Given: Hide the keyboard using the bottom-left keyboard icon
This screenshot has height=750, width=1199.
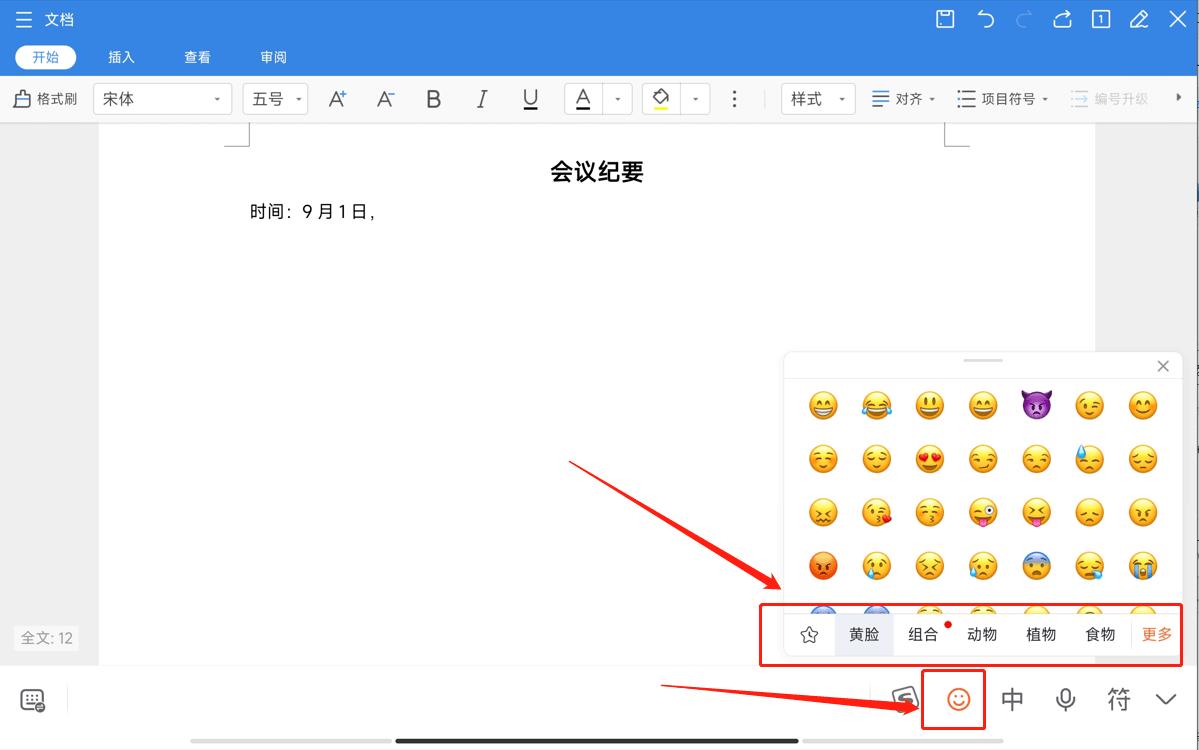Looking at the screenshot, I should click(x=34, y=701).
